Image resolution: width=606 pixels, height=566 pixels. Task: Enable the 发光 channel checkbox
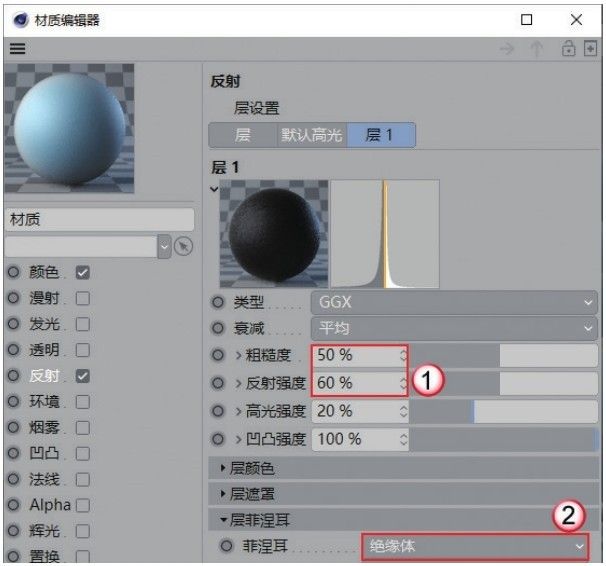83,324
